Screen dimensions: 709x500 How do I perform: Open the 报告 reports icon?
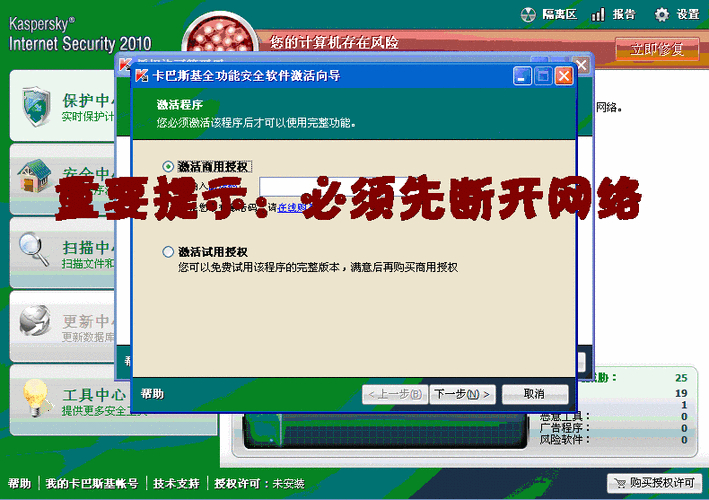(x=598, y=14)
